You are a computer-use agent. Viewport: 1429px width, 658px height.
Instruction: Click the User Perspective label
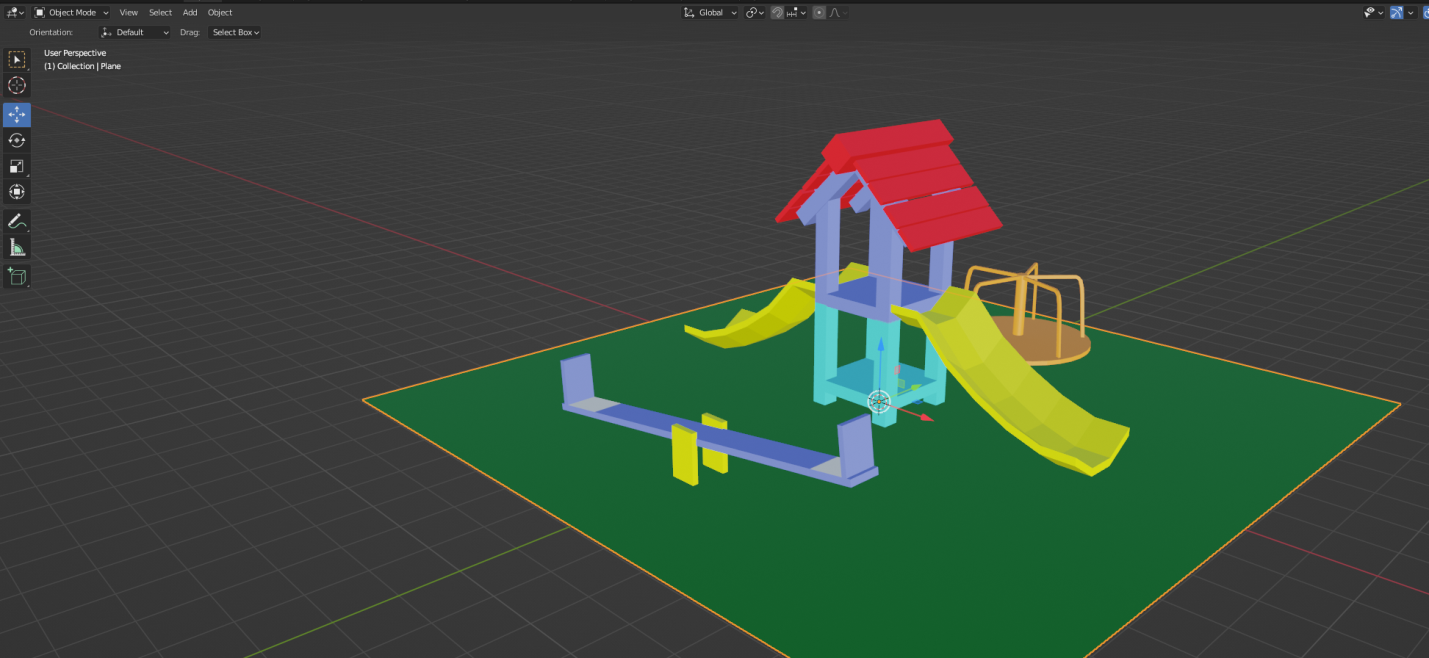point(75,53)
